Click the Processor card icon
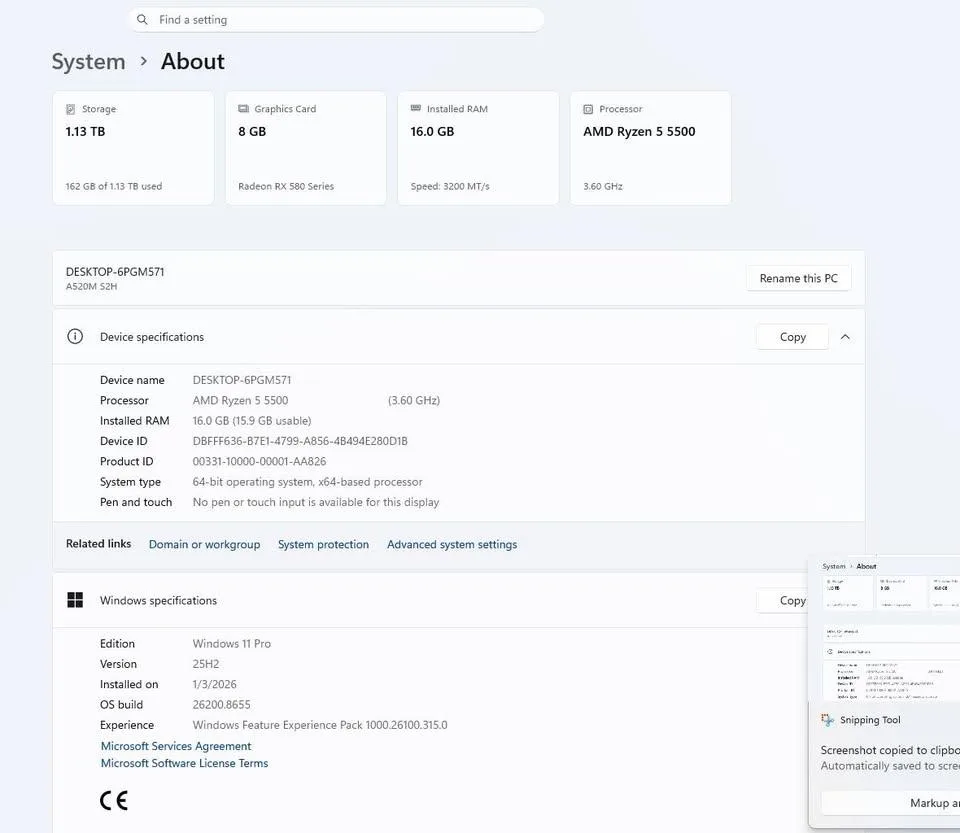Viewport: 960px width, 833px height. [x=588, y=109]
